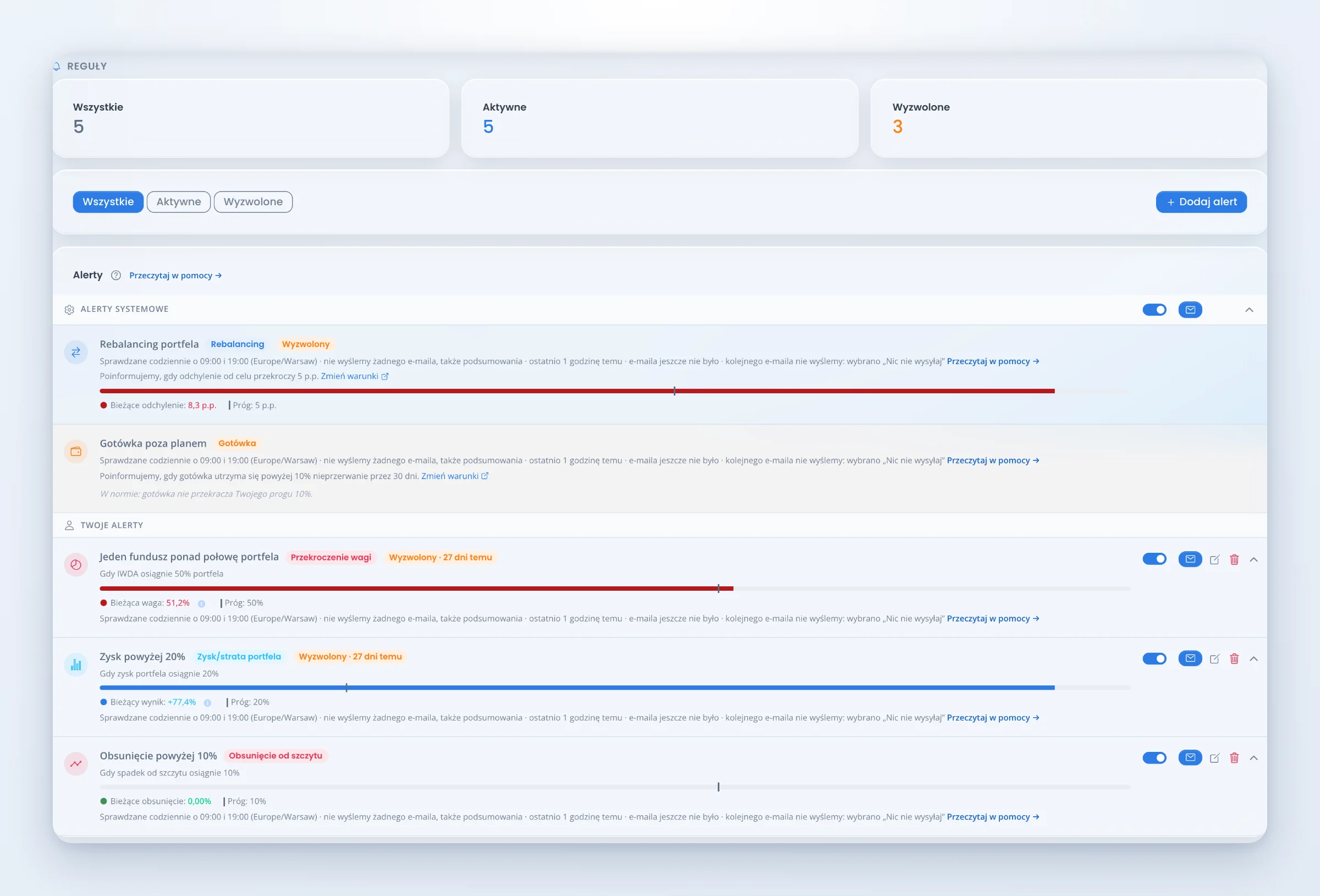Toggle email notifications for Obsunięcie powyżej 10%

tap(1190, 757)
